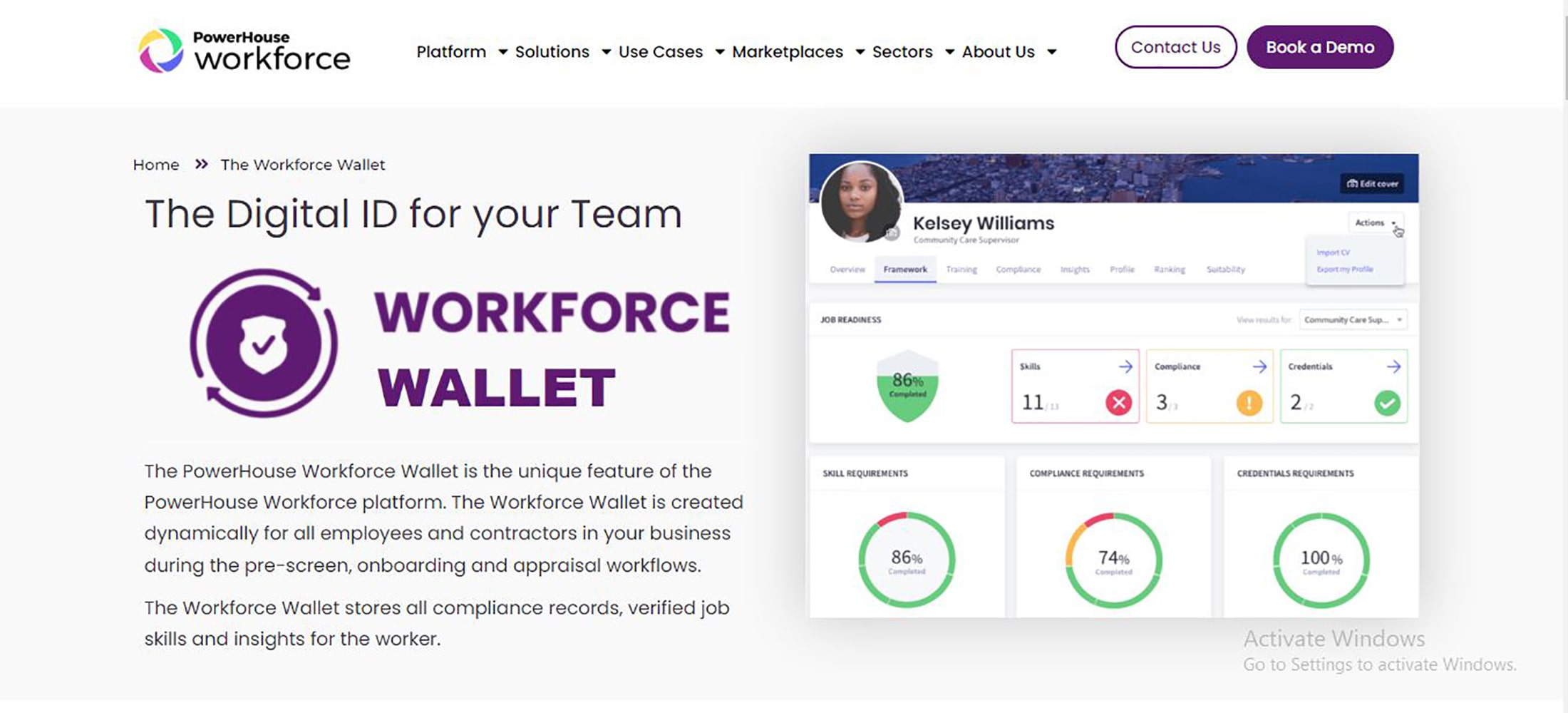This screenshot has width=1568, height=713.
Task: Open the Marketplaces dropdown arrow
Action: pos(860,52)
